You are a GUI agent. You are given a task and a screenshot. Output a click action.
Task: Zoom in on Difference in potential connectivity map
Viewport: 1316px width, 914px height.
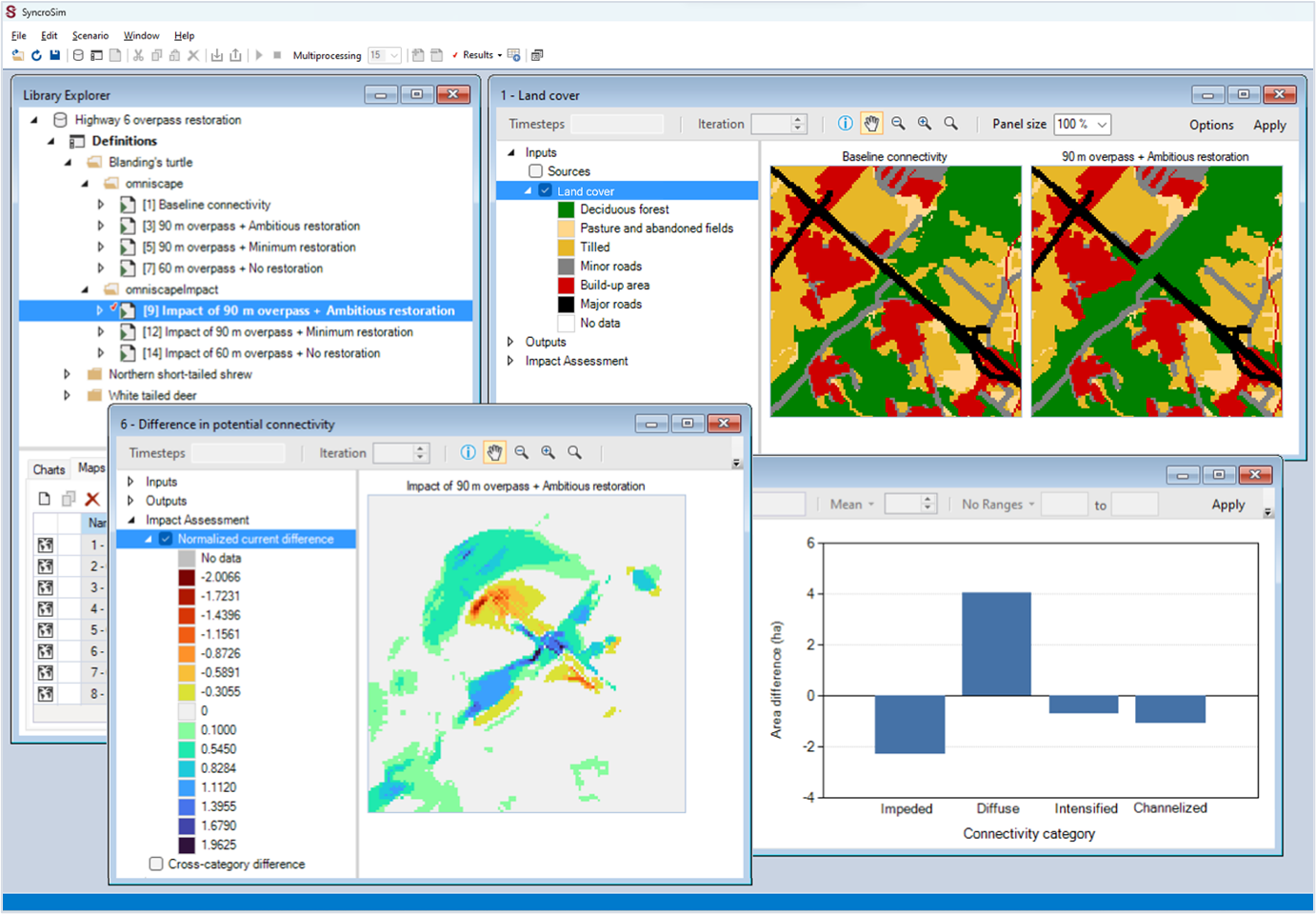click(548, 452)
